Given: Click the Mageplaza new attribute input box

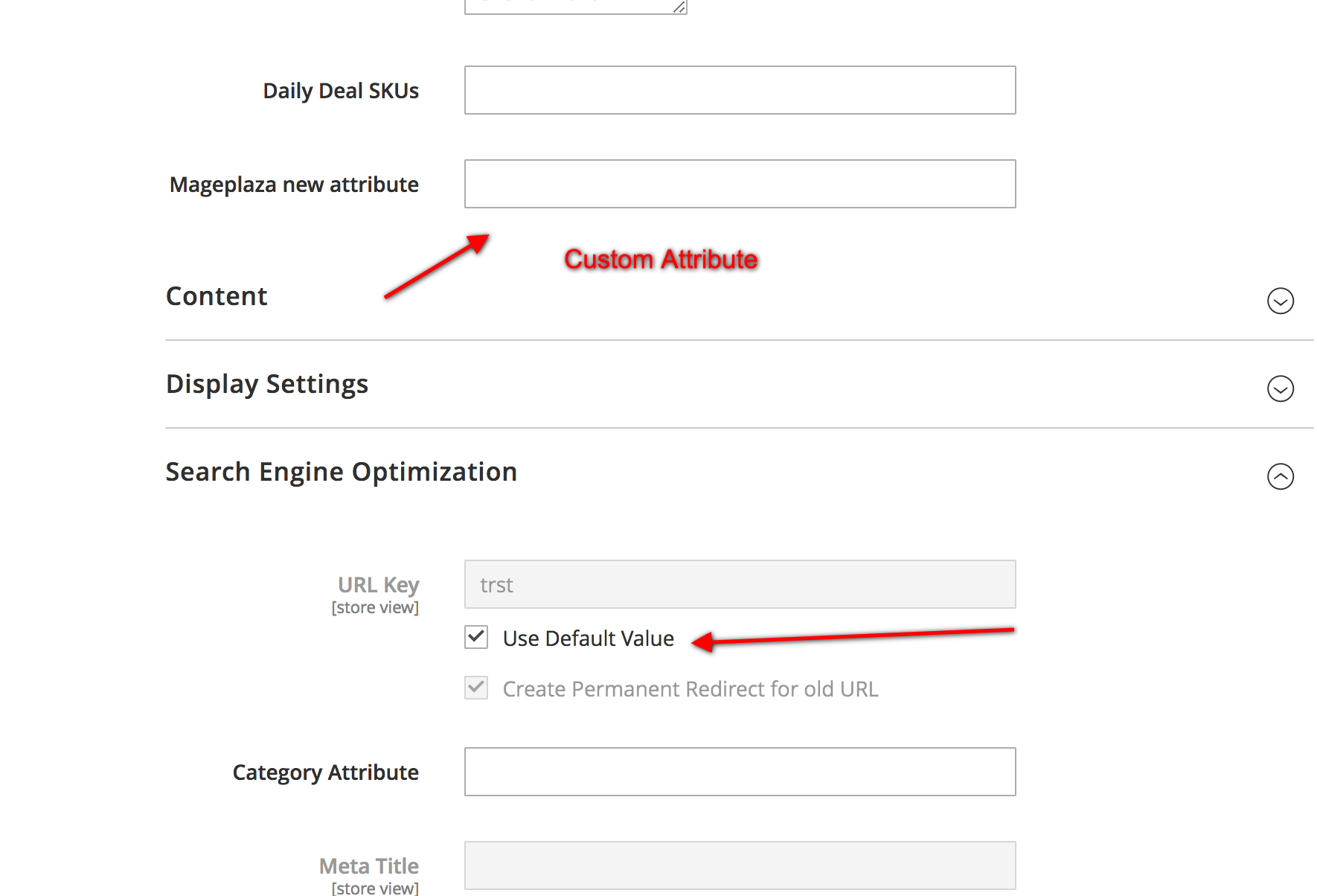Looking at the screenshot, I should coord(739,184).
